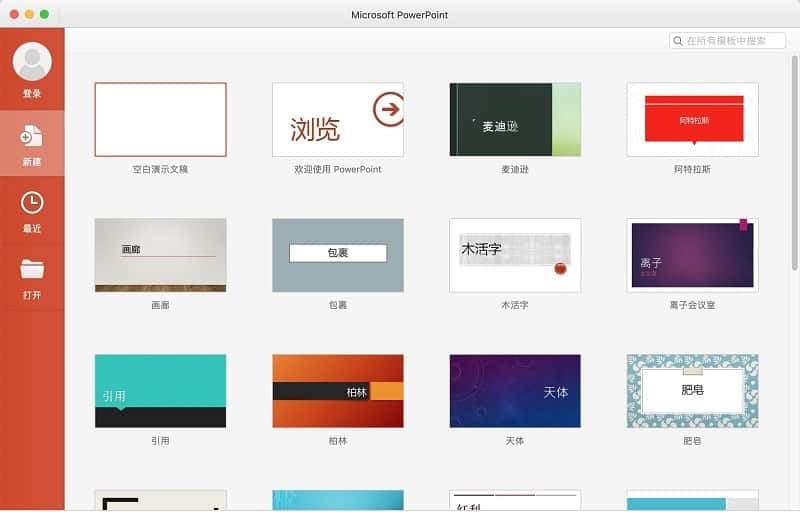The width and height of the screenshot is (800, 512).
Task: Click the 打开 (Open) folder icon
Action: pos(32,270)
